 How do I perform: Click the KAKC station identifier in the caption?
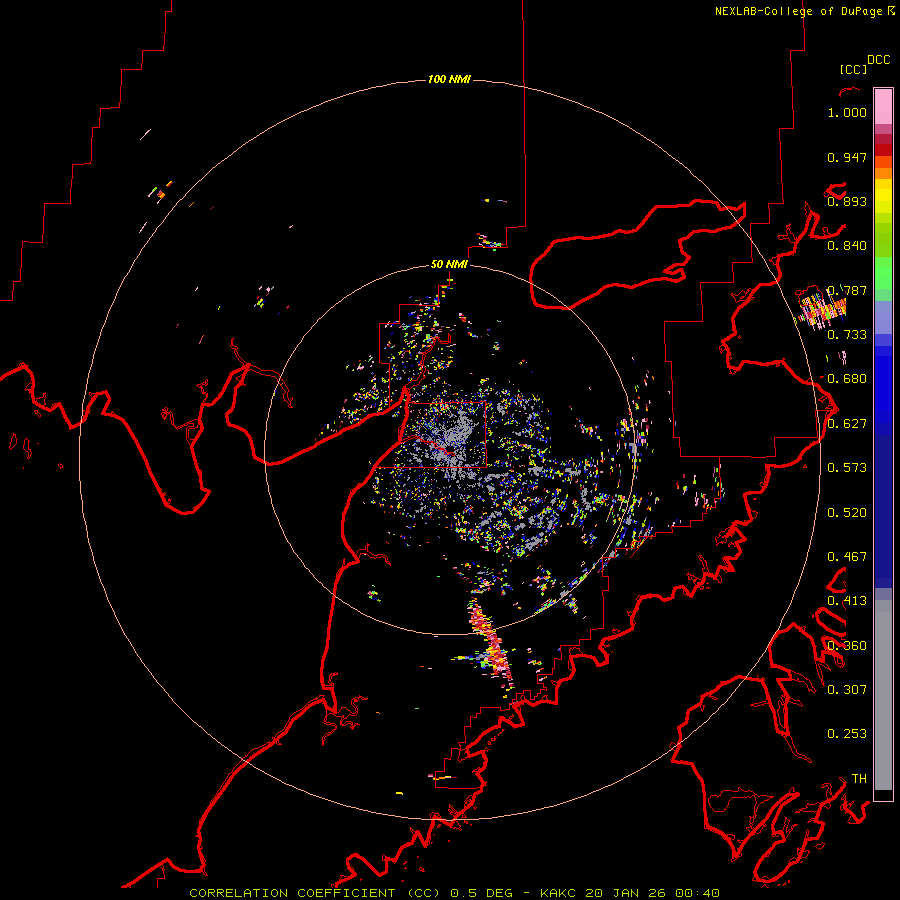coord(559,893)
